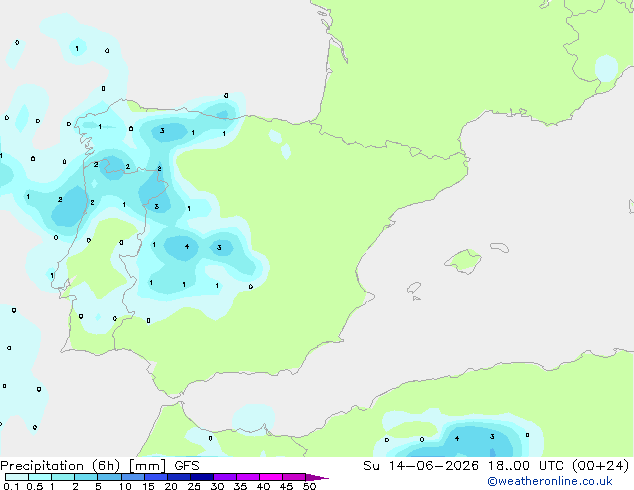The width and height of the screenshot is (634, 490).
Task: Click the 'Precipitation (6h) [mm] GFS' title
Action: coord(100,466)
